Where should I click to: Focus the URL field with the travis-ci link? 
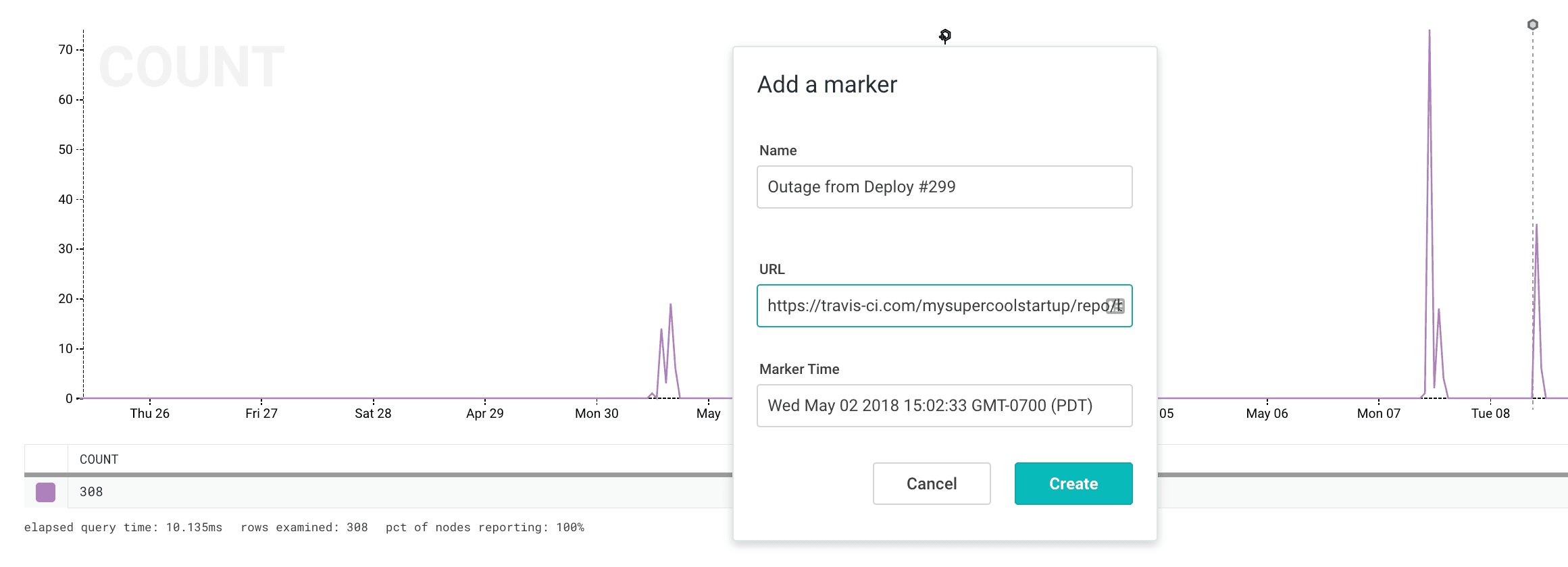932,306
